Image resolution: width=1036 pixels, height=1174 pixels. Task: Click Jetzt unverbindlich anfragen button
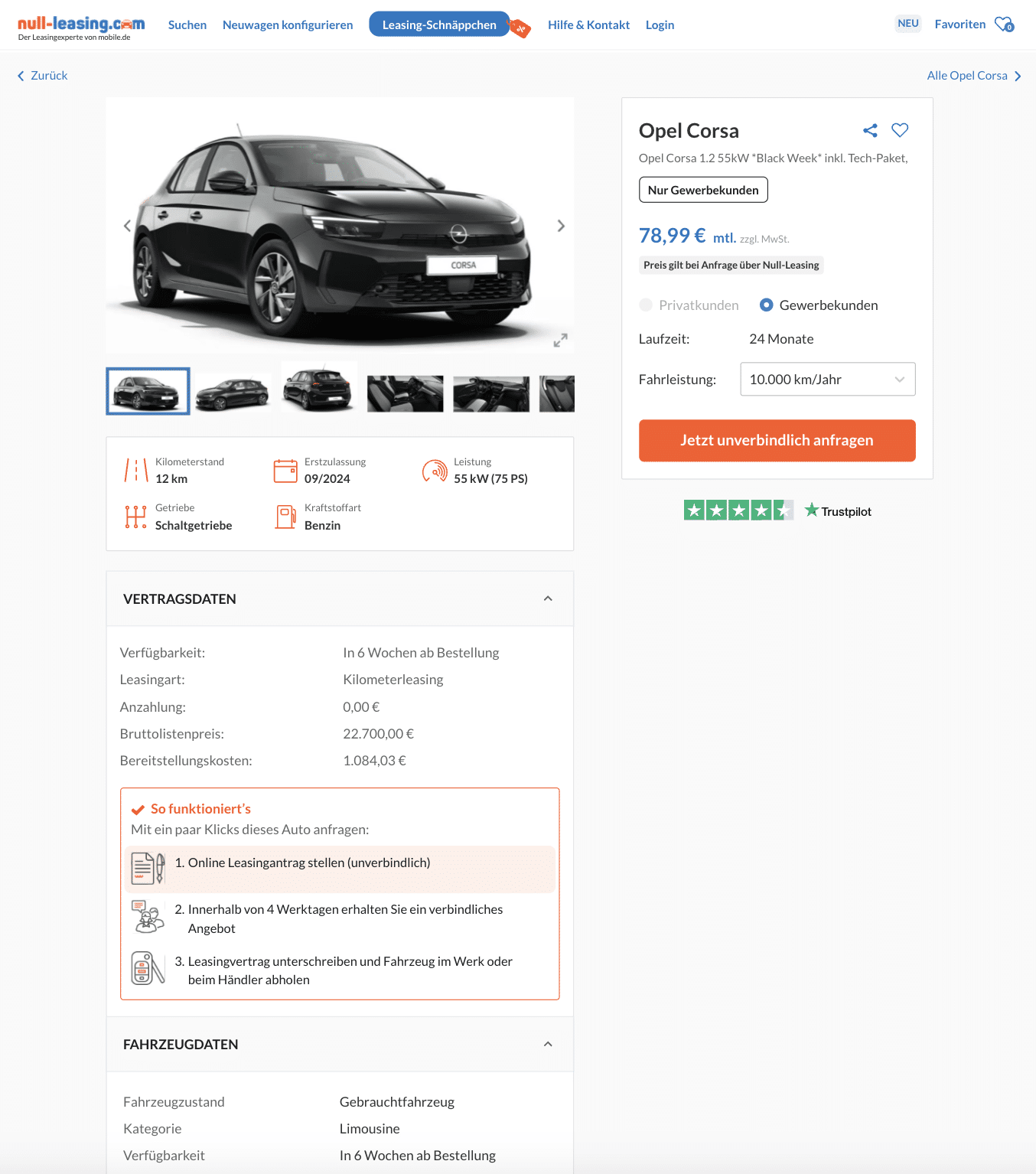tap(777, 441)
